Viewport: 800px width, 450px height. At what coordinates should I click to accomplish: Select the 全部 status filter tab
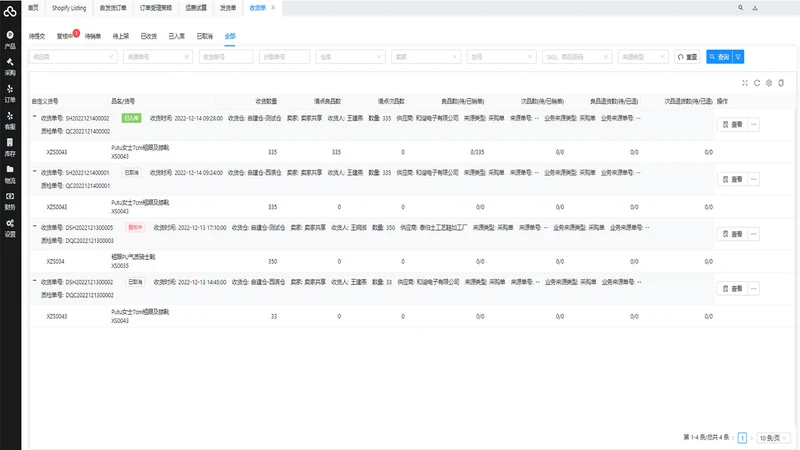(x=230, y=36)
